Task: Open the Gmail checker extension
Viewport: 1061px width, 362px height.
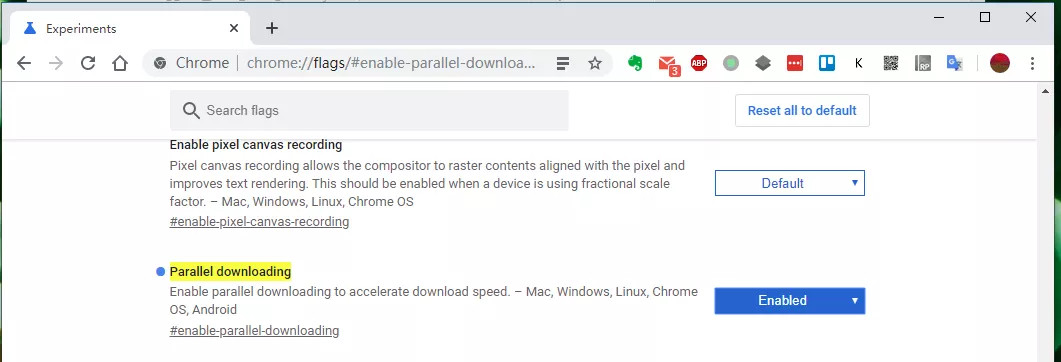Action: (x=668, y=64)
